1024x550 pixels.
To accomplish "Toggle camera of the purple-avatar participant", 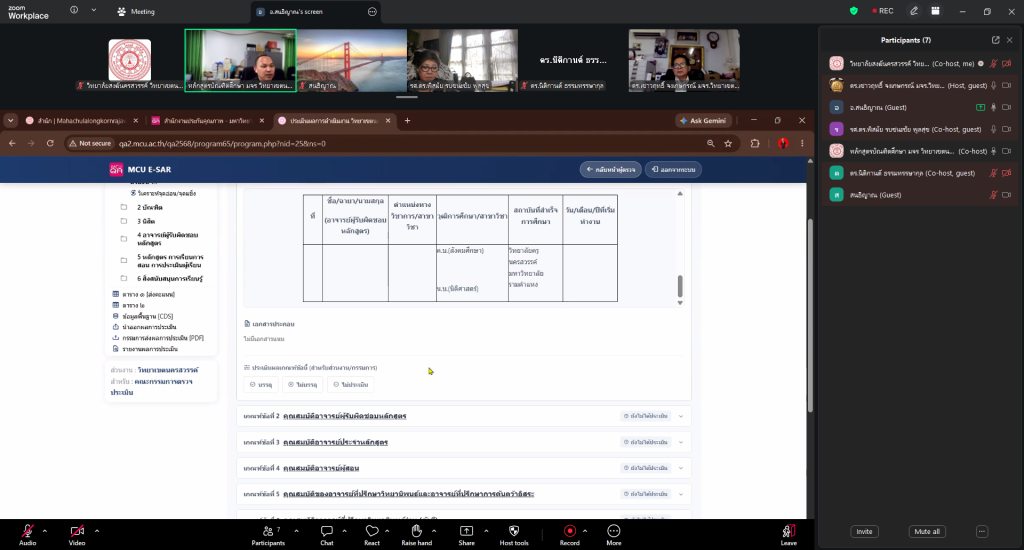I will coord(1007,129).
